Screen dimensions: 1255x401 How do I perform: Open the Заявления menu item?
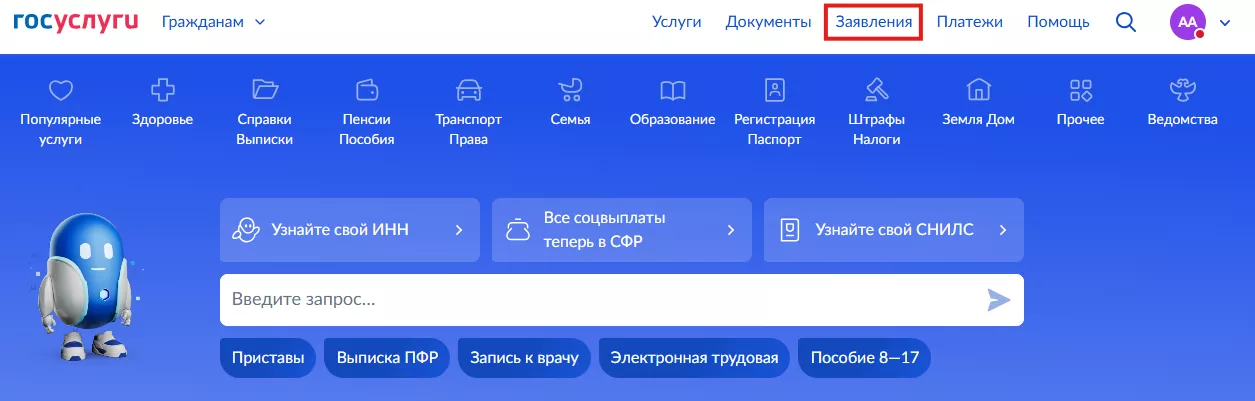873,22
